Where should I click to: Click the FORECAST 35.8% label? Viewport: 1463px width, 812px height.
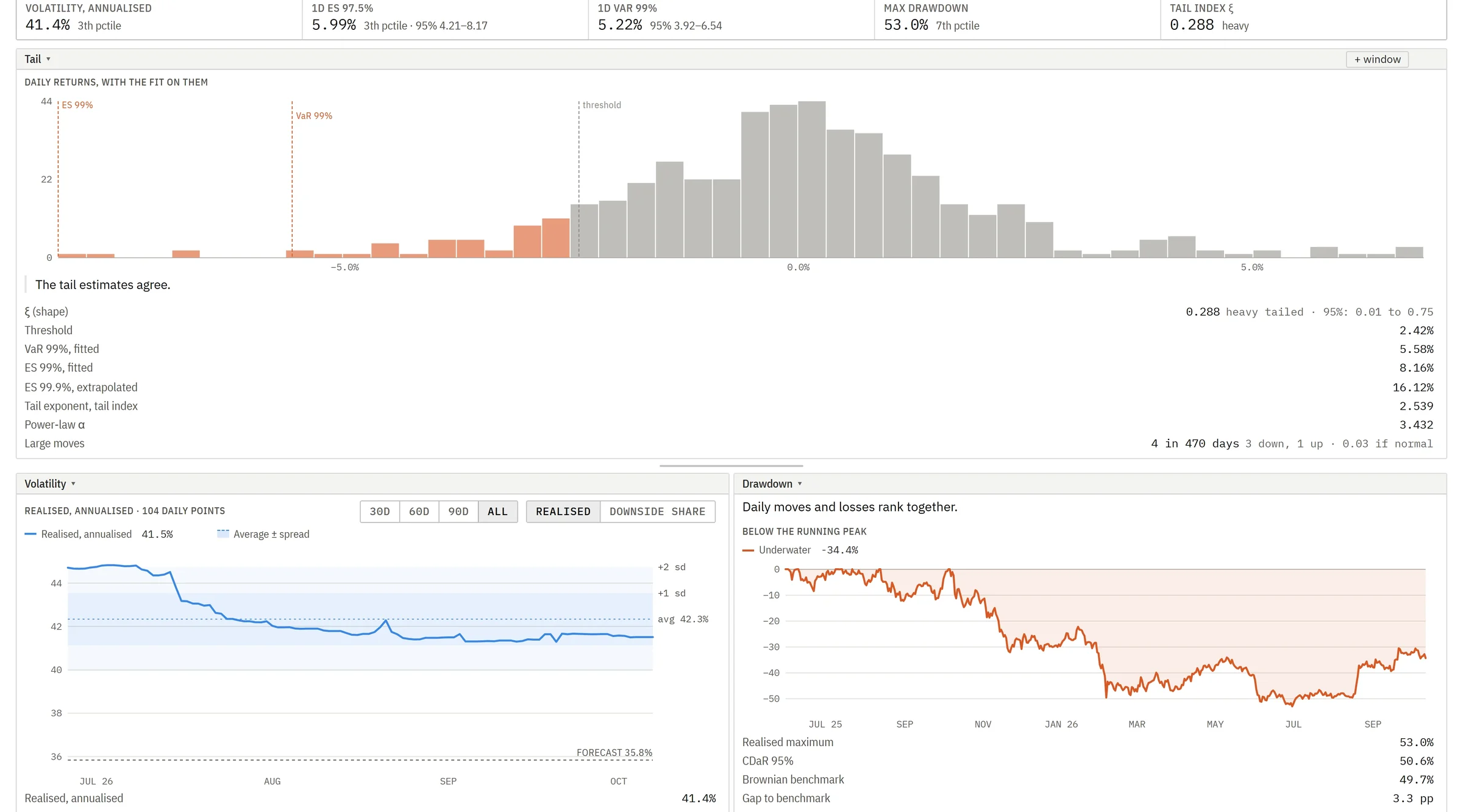click(x=614, y=753)
